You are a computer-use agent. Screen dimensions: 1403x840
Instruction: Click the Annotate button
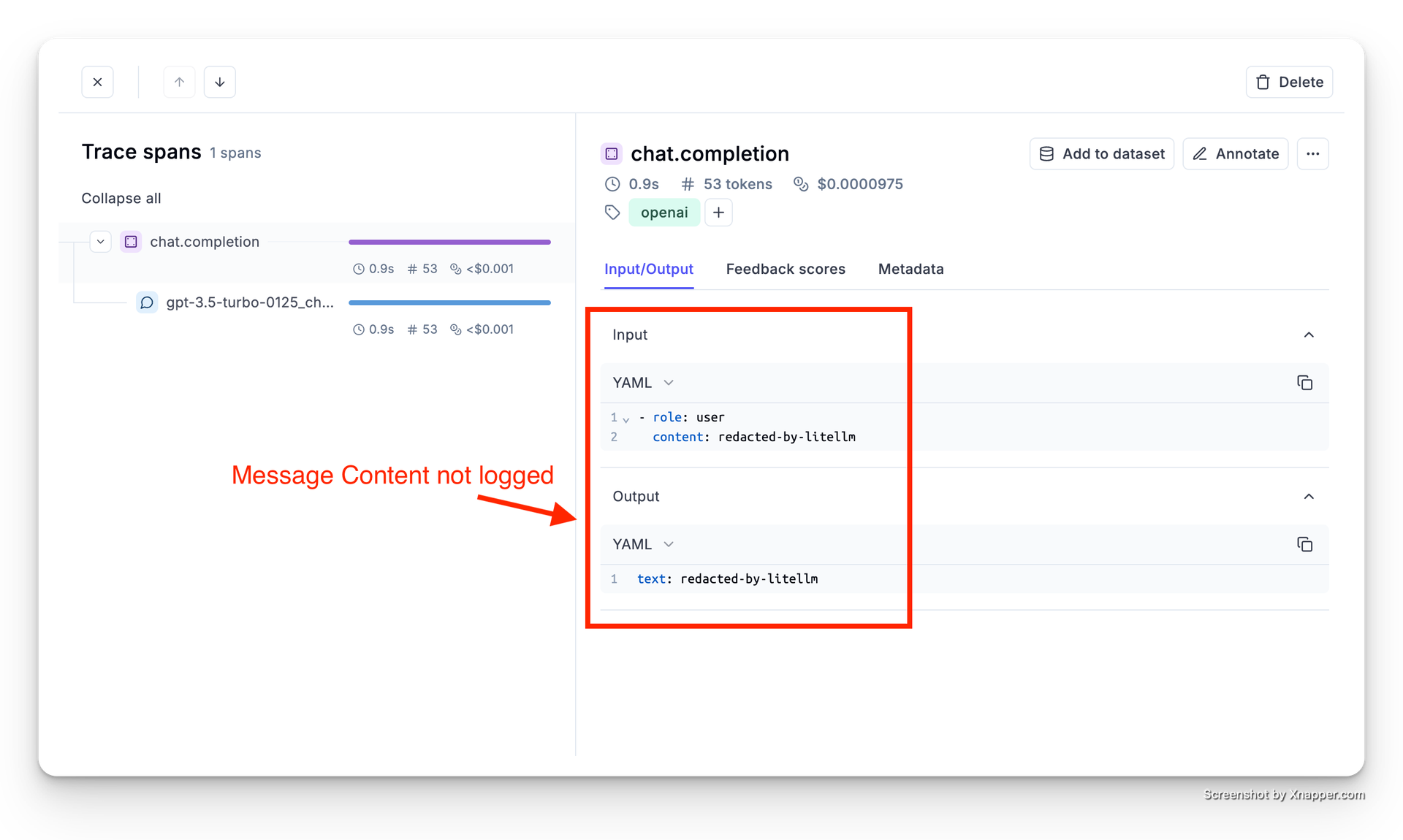point(1235,154)
